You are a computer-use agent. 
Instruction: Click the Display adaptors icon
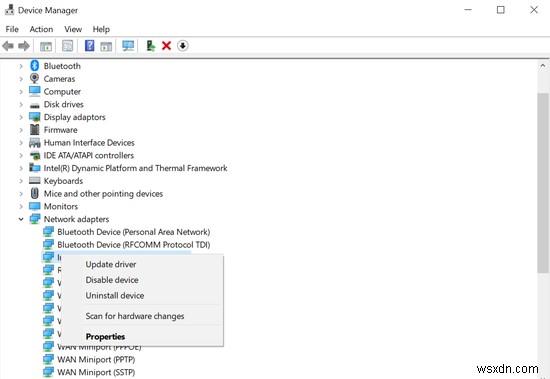pos(35,117)
